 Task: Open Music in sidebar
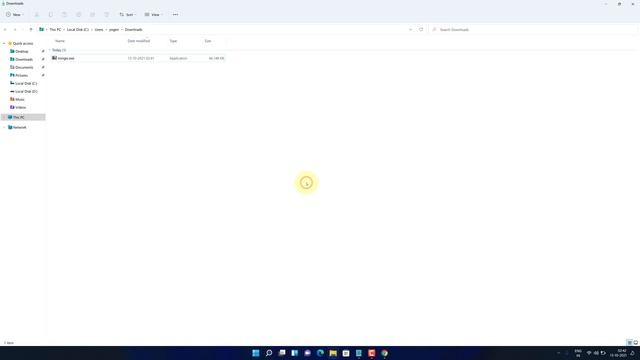(x=20, y=100)
